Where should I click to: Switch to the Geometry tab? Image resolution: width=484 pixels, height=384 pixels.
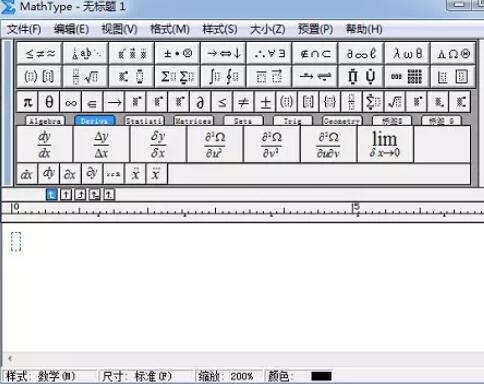pos(342,121)
